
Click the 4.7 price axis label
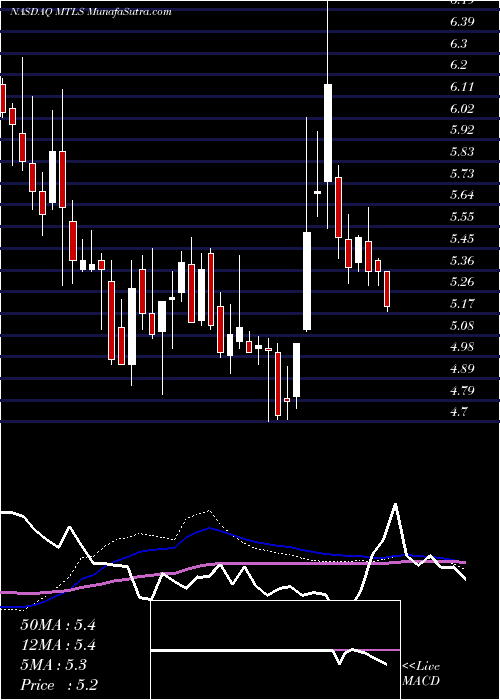[458, 412]
